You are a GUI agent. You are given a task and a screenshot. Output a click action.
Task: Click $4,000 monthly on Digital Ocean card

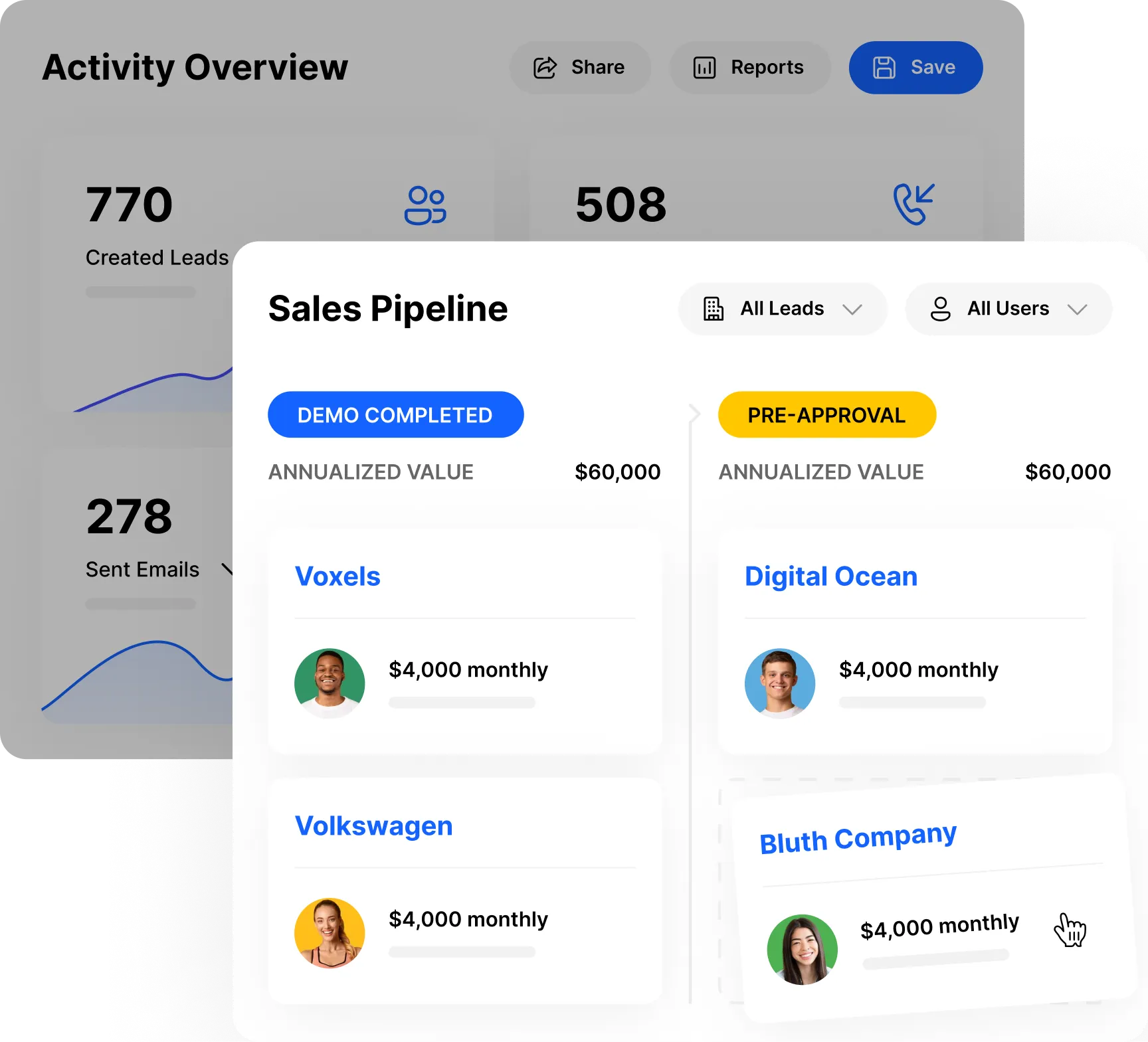[x=919, y=669]
